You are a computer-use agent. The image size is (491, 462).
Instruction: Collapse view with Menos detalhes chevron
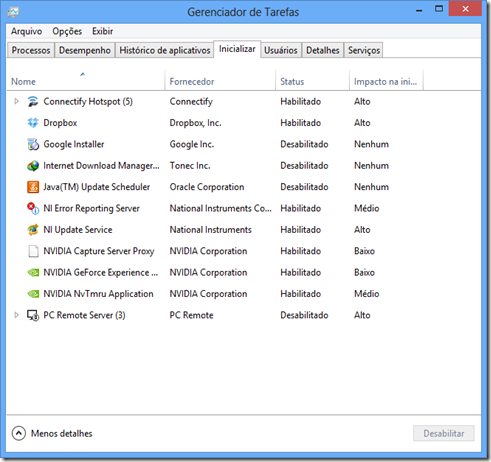pos(19,433)
